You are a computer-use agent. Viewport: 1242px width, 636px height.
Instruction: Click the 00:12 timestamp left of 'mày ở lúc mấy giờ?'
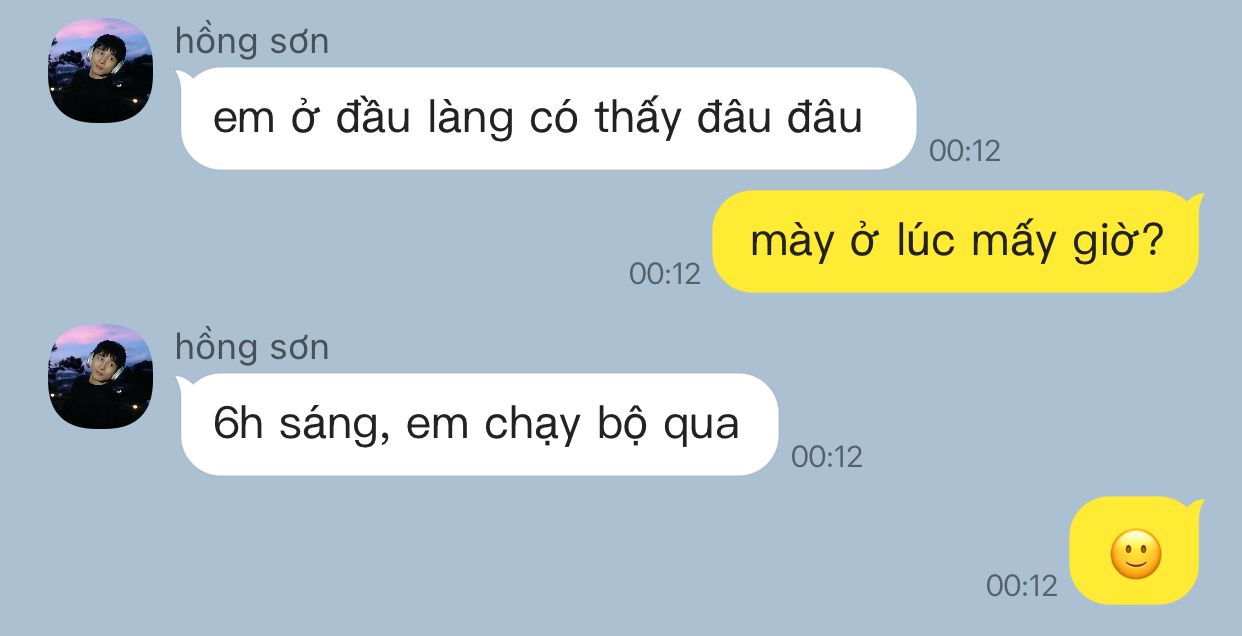pos(665,273)
